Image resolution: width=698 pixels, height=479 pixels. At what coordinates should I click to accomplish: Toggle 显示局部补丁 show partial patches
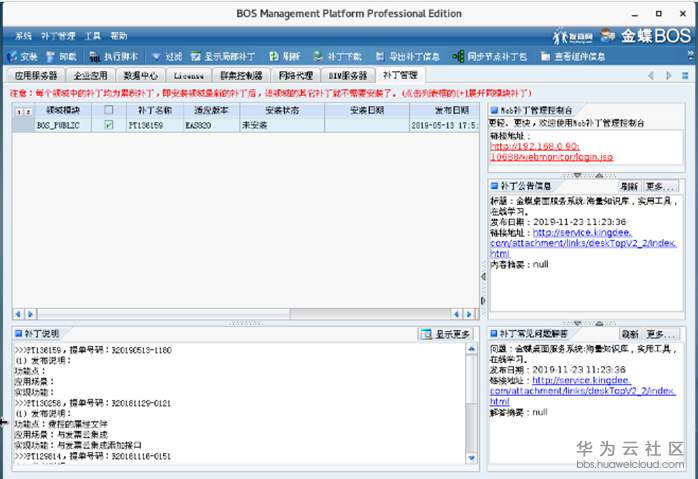click(196, 57)
